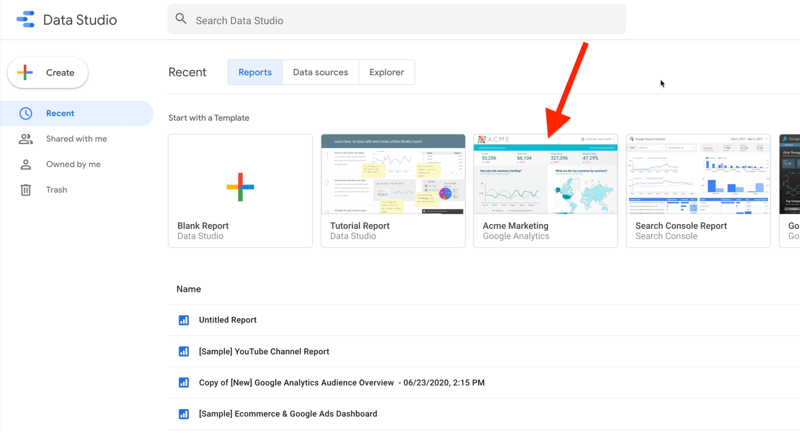Open Shared with me in sidebar
The image size is (800, 433).
tap(77, 139)
